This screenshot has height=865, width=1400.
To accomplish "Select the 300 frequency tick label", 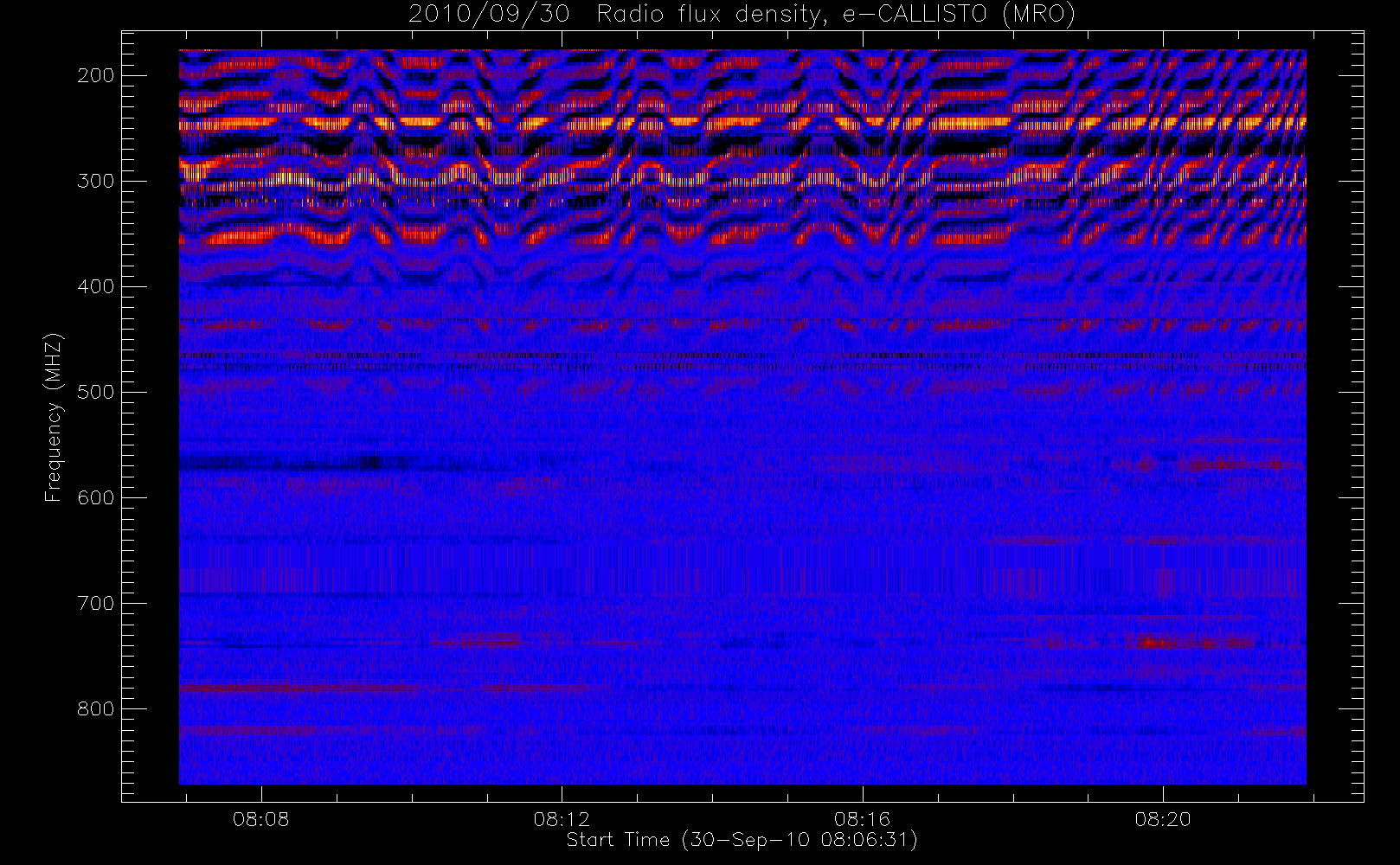I will tap(96, 181).
